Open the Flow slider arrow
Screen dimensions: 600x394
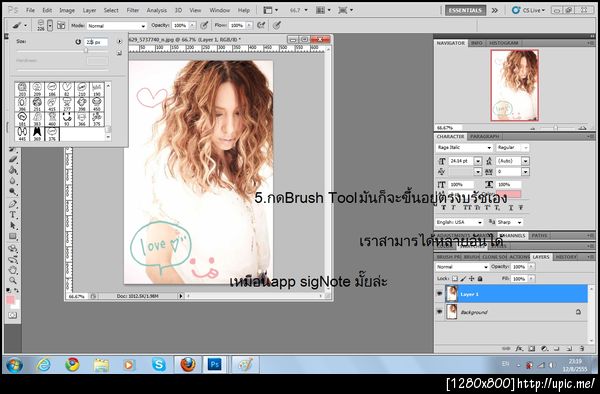tap(249, 26)
